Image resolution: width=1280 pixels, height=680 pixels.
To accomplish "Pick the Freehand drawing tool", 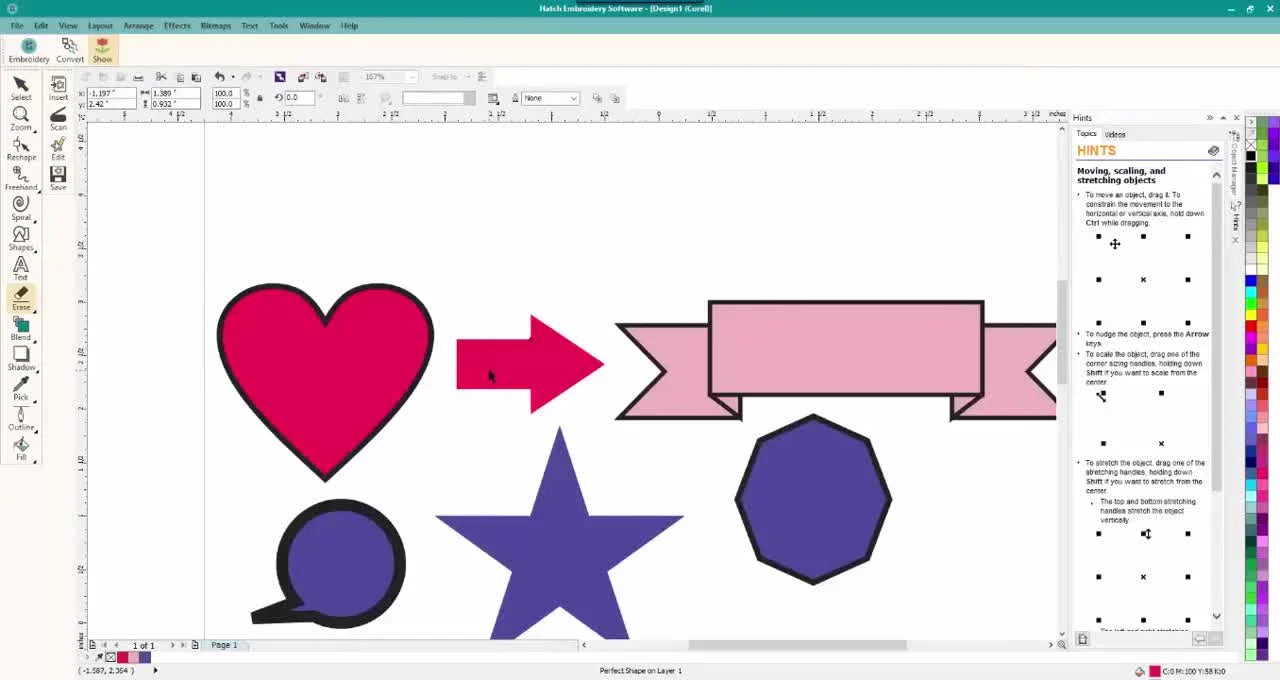I will [x=21, y=179].
